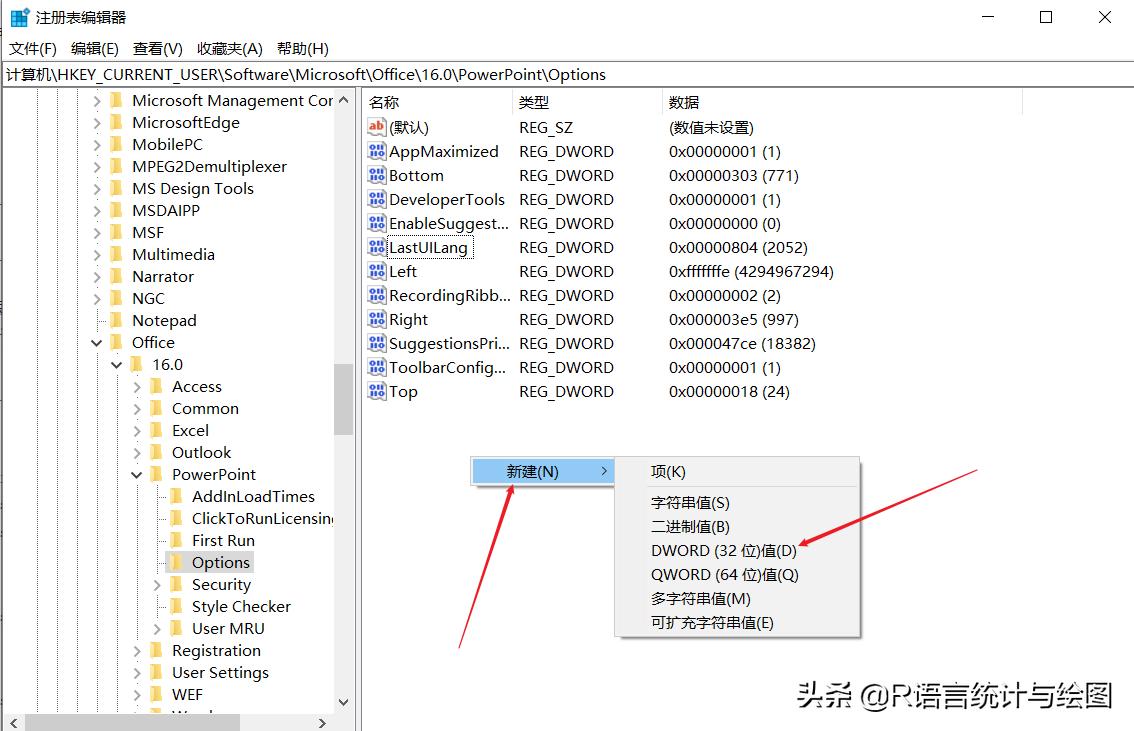Click the Office folder icon
Image resolution: width=1134 pixels, height=731 pixels.
pyautogui.click(x=116, y=342)
